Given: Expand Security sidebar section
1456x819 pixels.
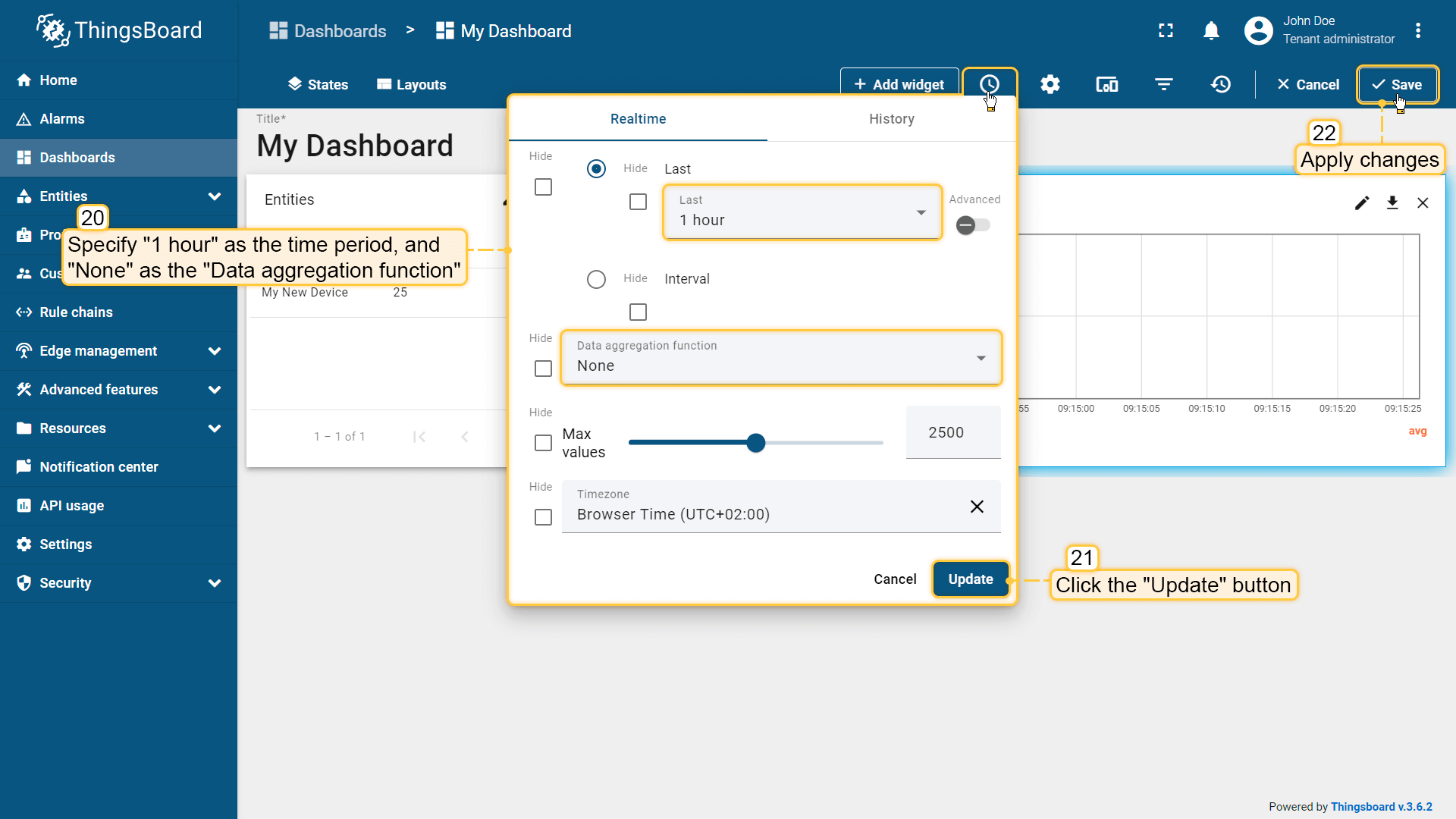Looking at the screenshot, I should pyautogui.click(x=215, y=583).
